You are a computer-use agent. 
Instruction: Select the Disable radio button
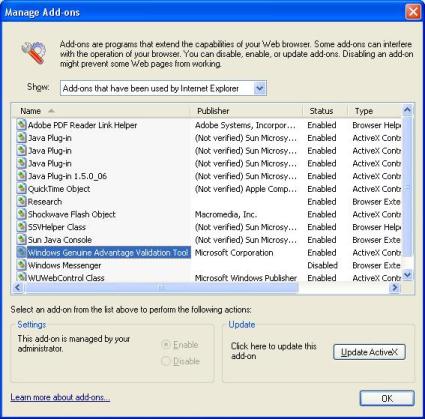(x=166, y=361)
